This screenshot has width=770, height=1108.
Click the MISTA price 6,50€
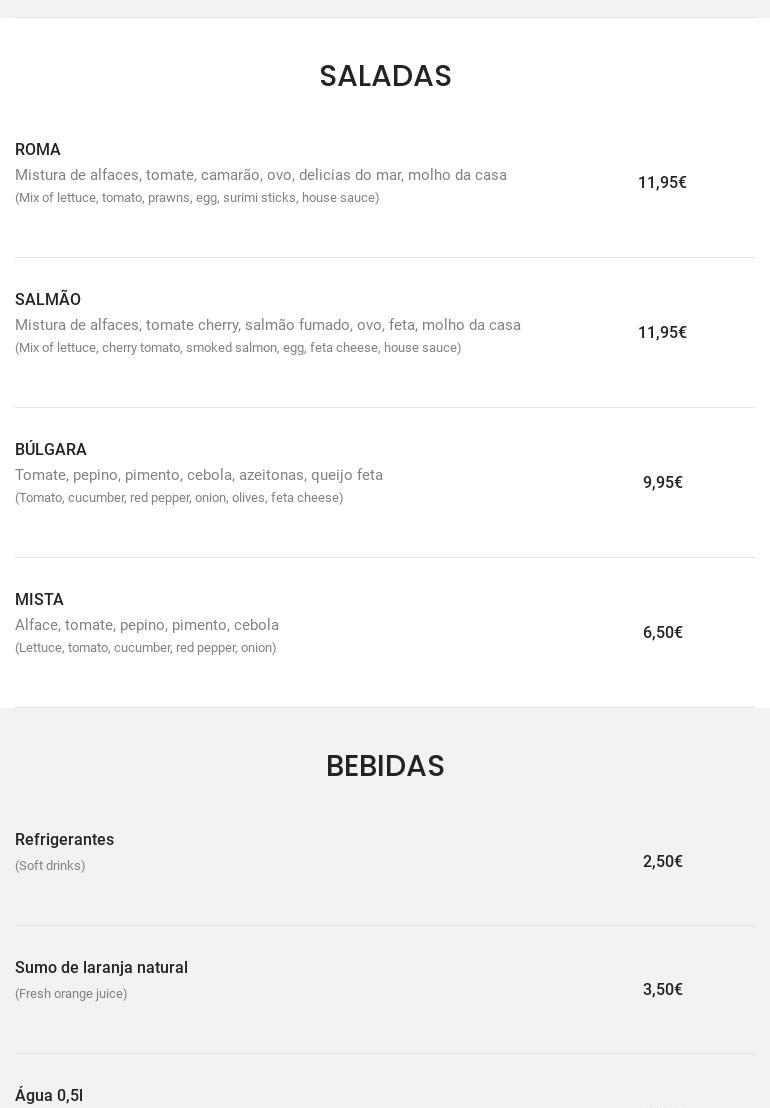tap(662, 632)
